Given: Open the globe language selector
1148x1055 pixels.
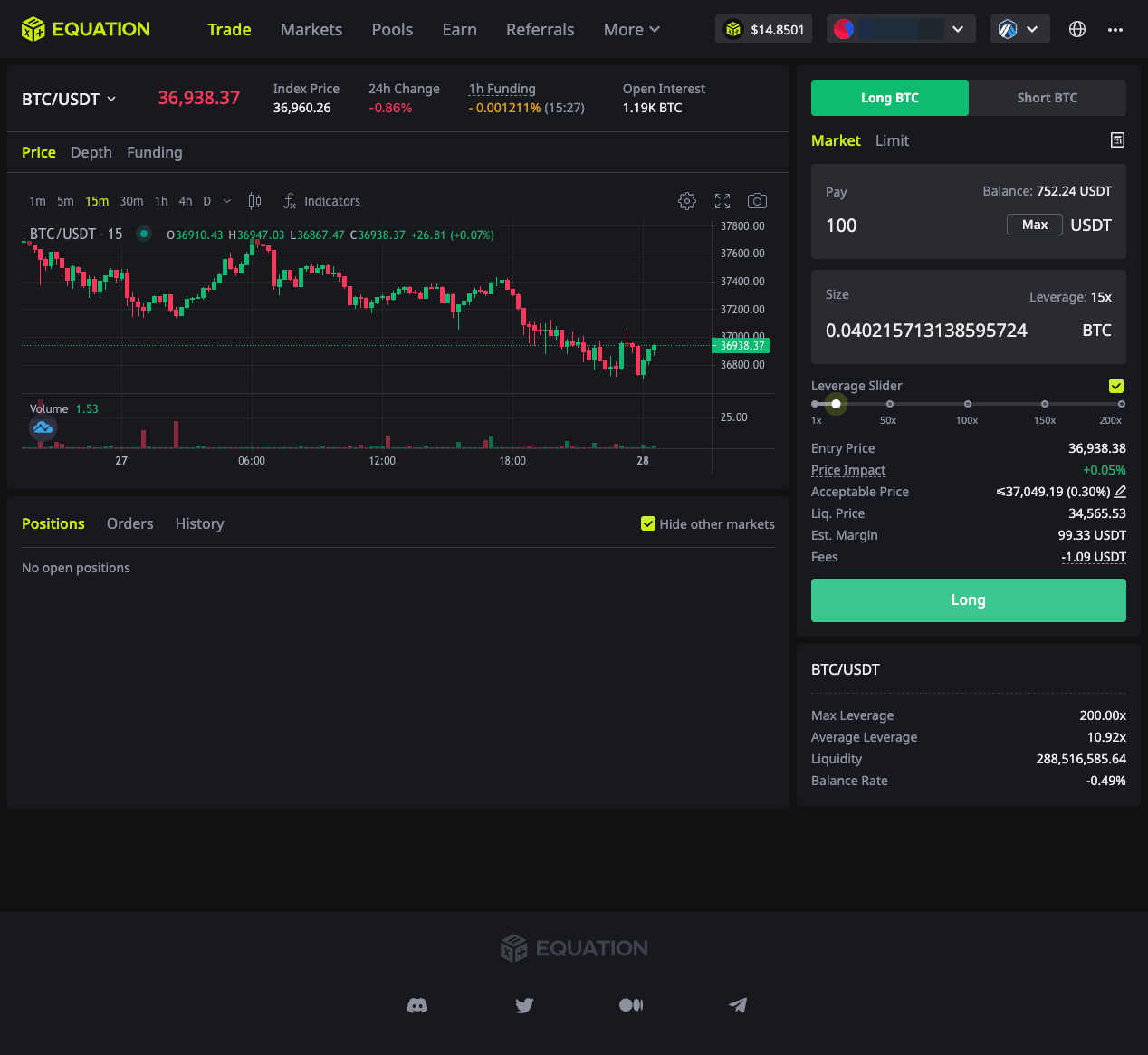Looking at the screenshot, I should pos(1077,29).
